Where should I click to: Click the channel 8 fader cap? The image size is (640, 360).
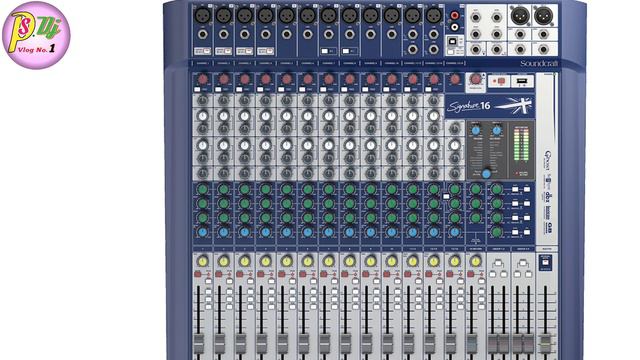click(345, 343)
